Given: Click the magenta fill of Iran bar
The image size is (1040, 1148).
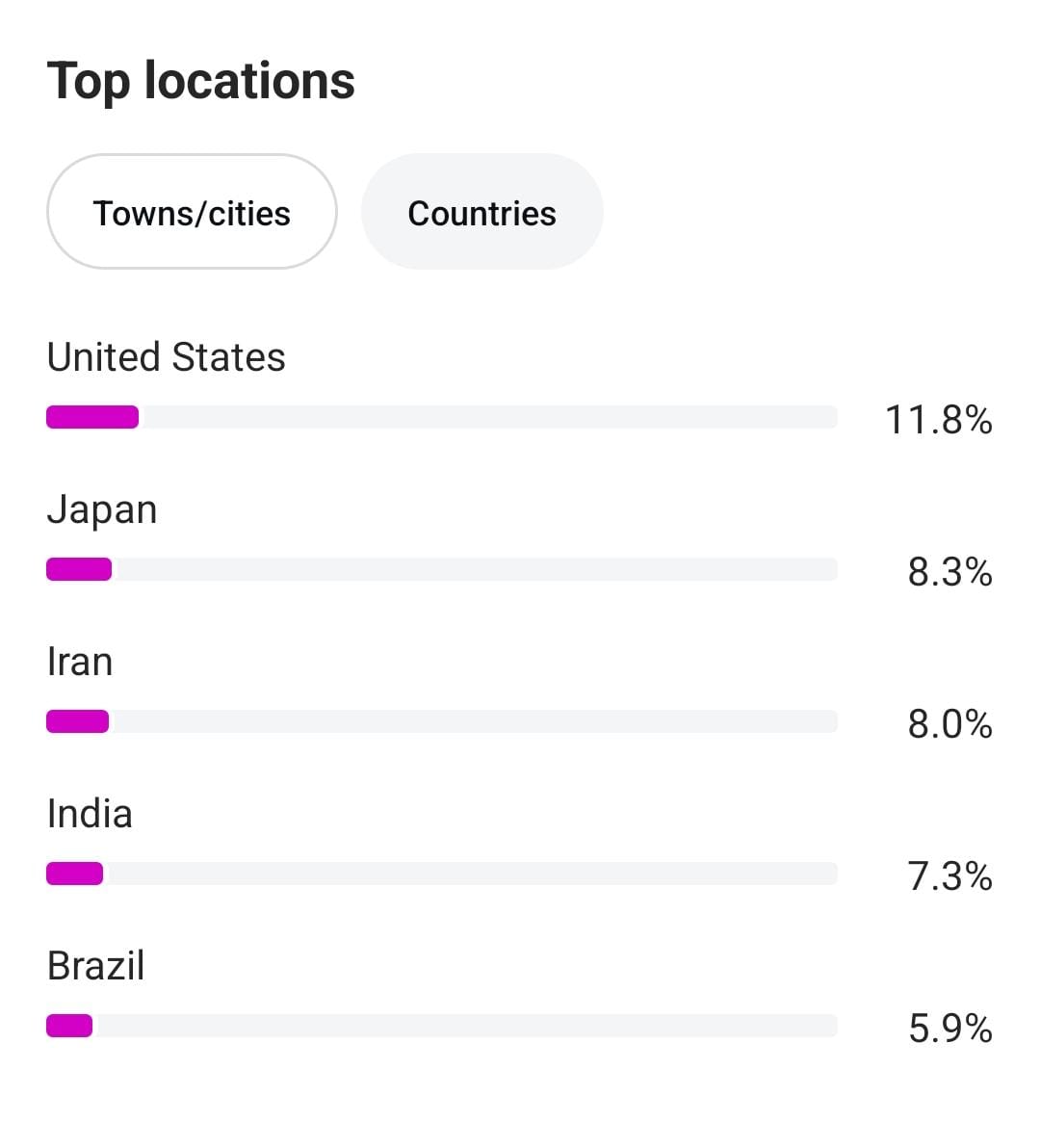Looking at the screenshot, I should coord(77,721).
